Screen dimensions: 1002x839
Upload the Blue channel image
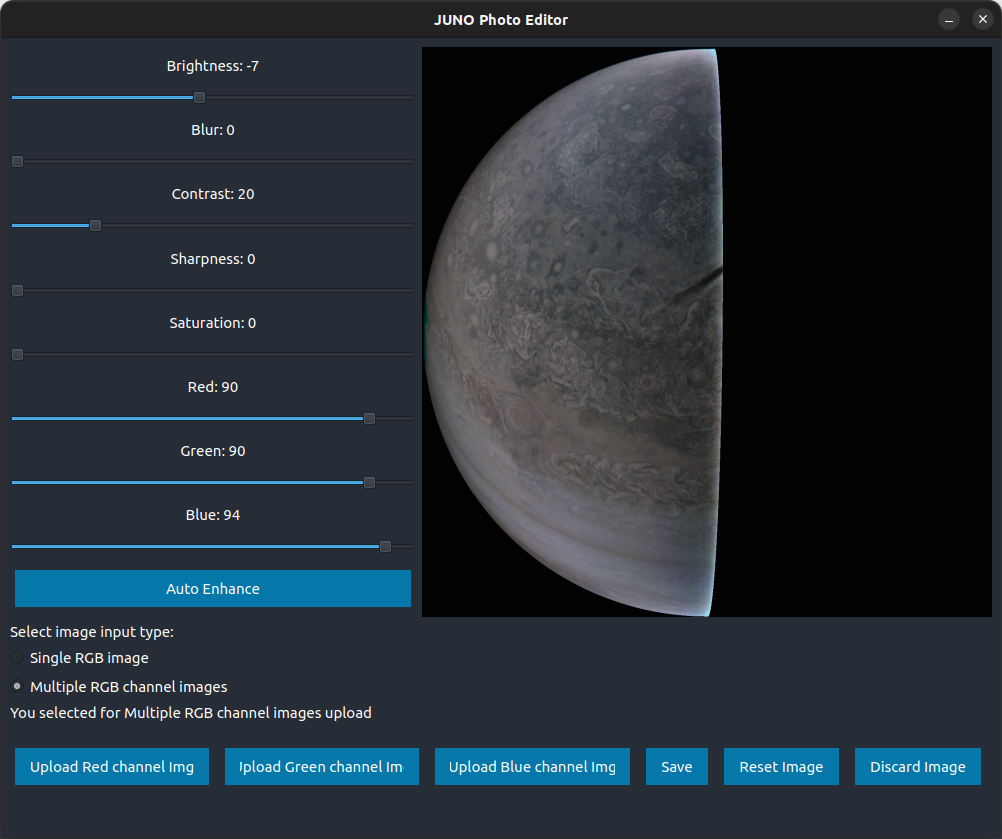point(532,766)
